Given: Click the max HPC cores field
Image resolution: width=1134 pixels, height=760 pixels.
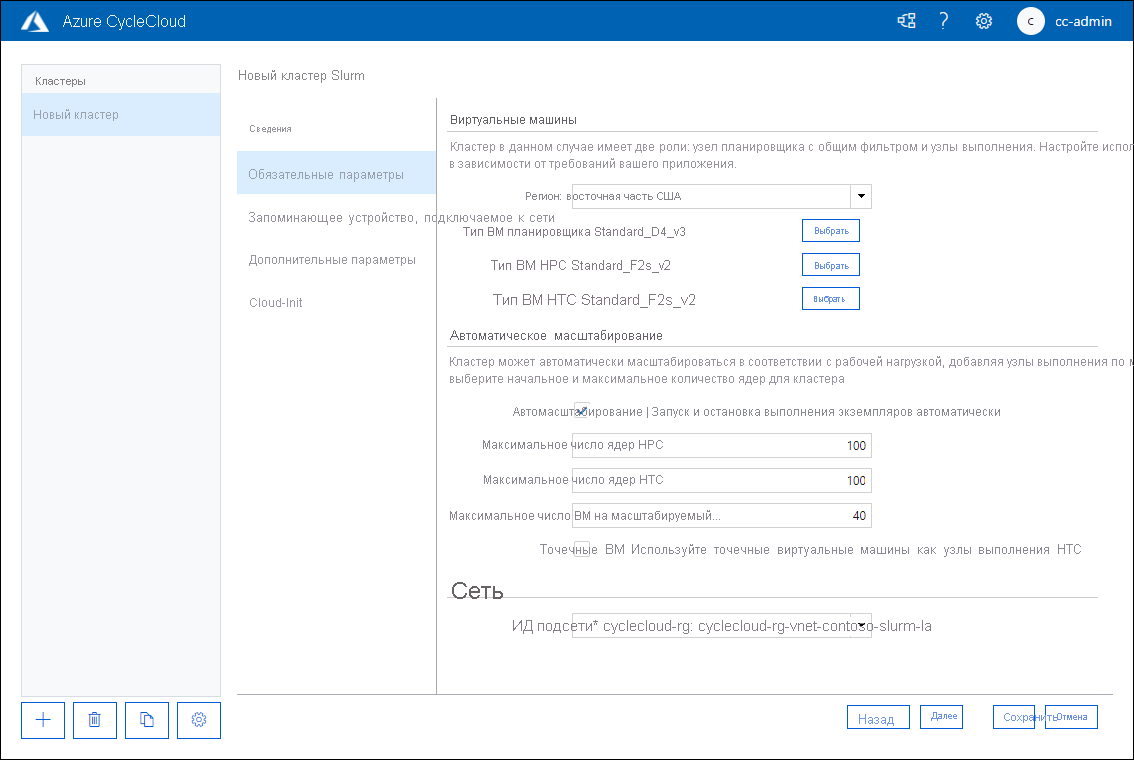Looking at the screenshot, I should click(721, 445).
